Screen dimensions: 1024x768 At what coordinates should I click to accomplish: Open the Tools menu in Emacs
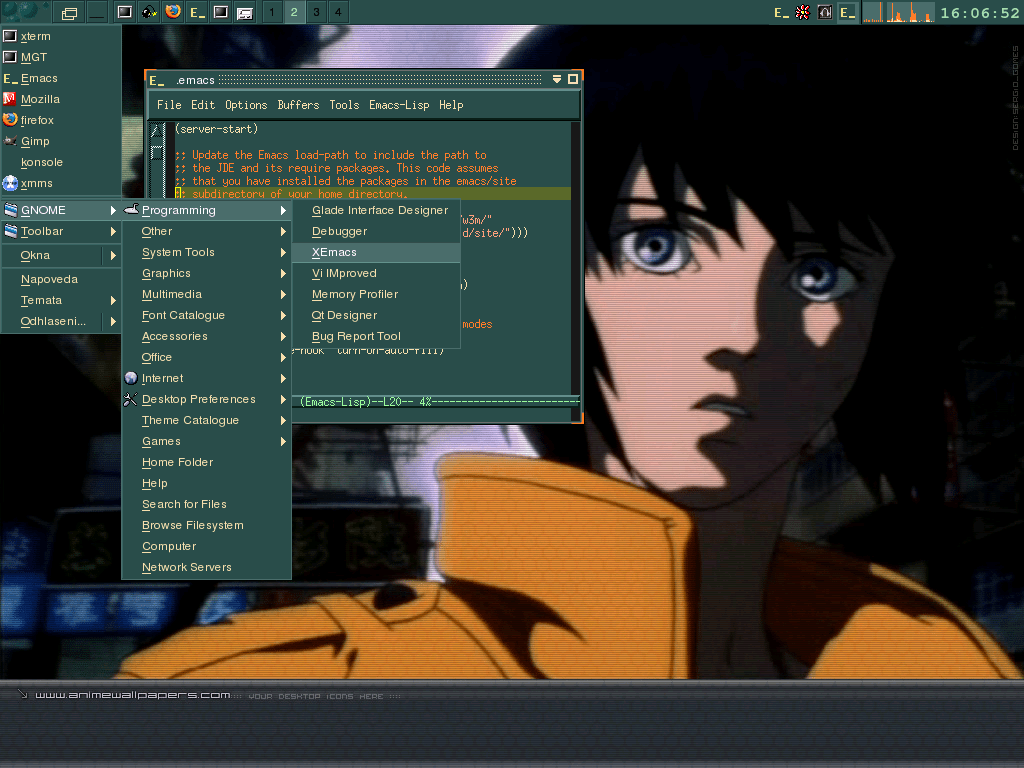(344, 104)
